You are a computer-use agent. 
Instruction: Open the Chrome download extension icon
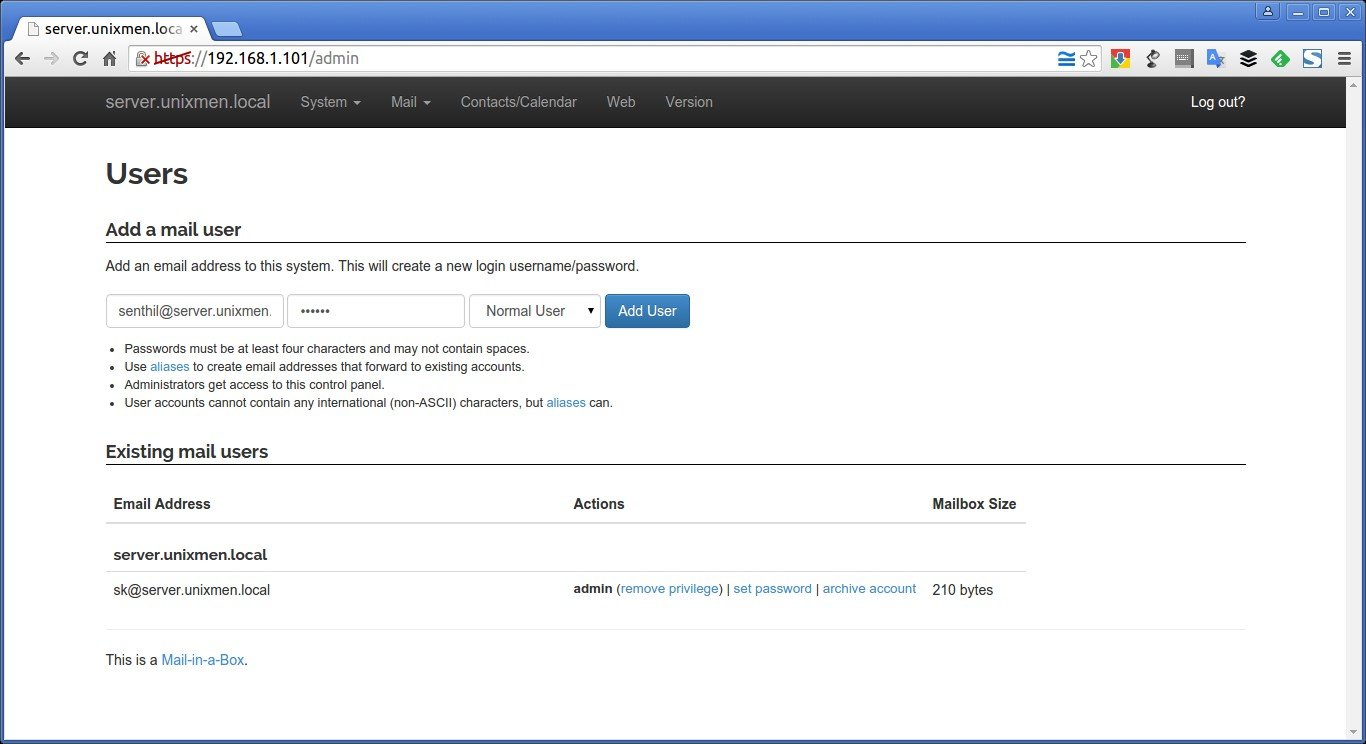[1120, 58]
